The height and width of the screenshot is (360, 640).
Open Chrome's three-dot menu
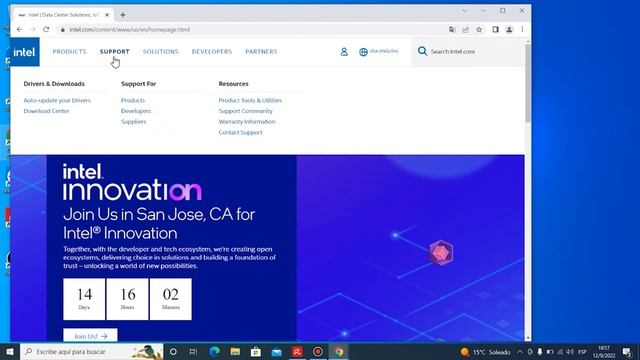(522, 29)
